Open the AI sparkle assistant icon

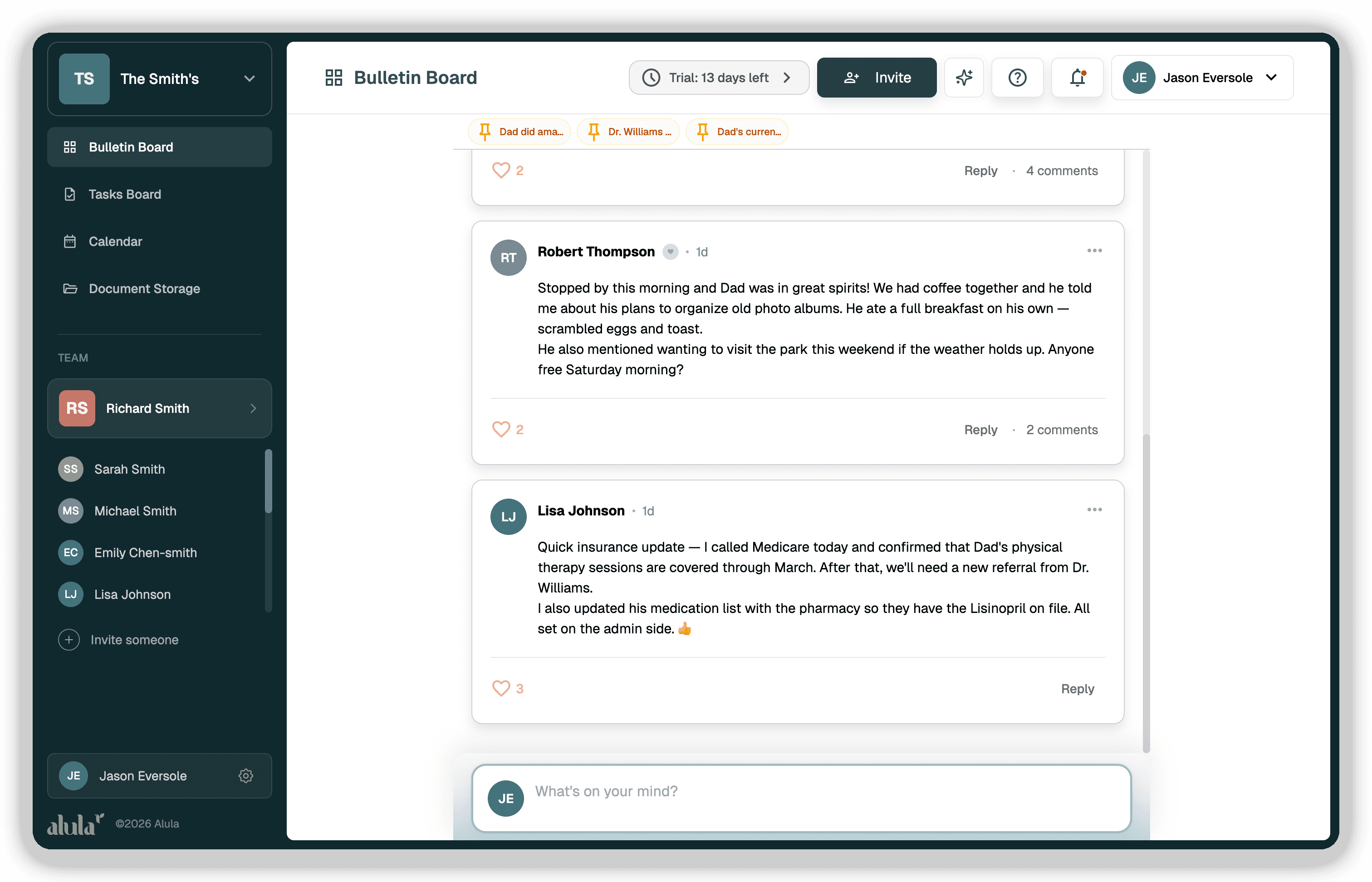click(x=964, y=77)
